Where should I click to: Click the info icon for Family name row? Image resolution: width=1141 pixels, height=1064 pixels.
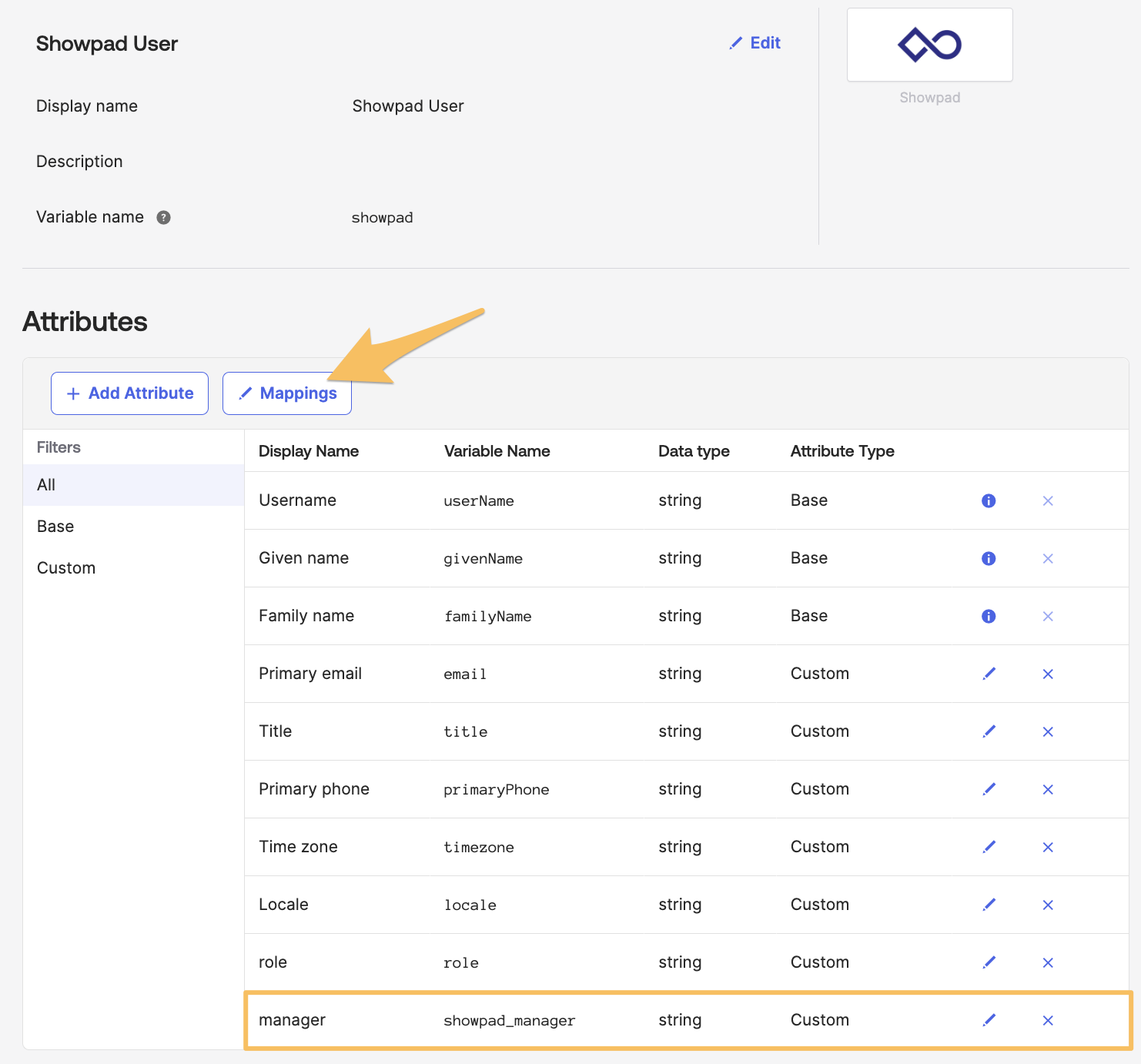(989, 616)
